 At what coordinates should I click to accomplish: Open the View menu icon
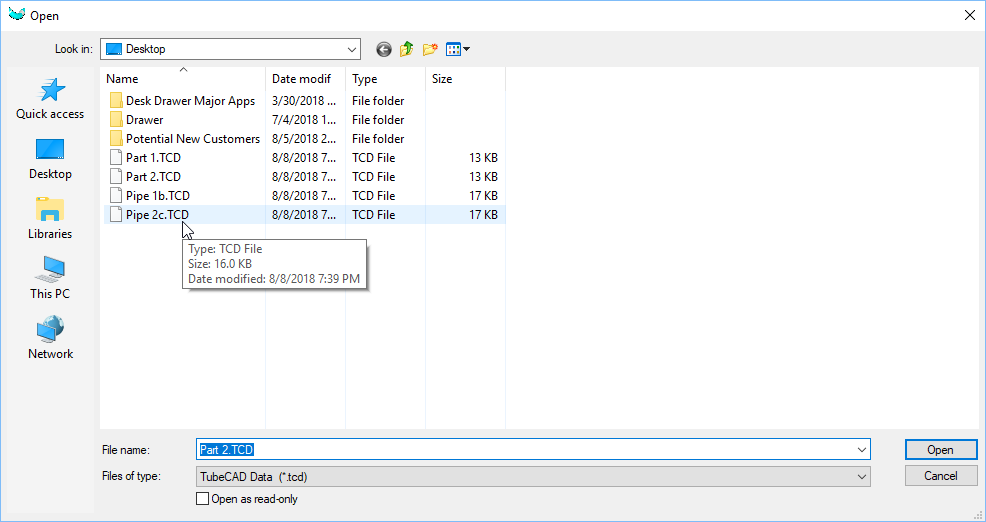coord(457,49)
